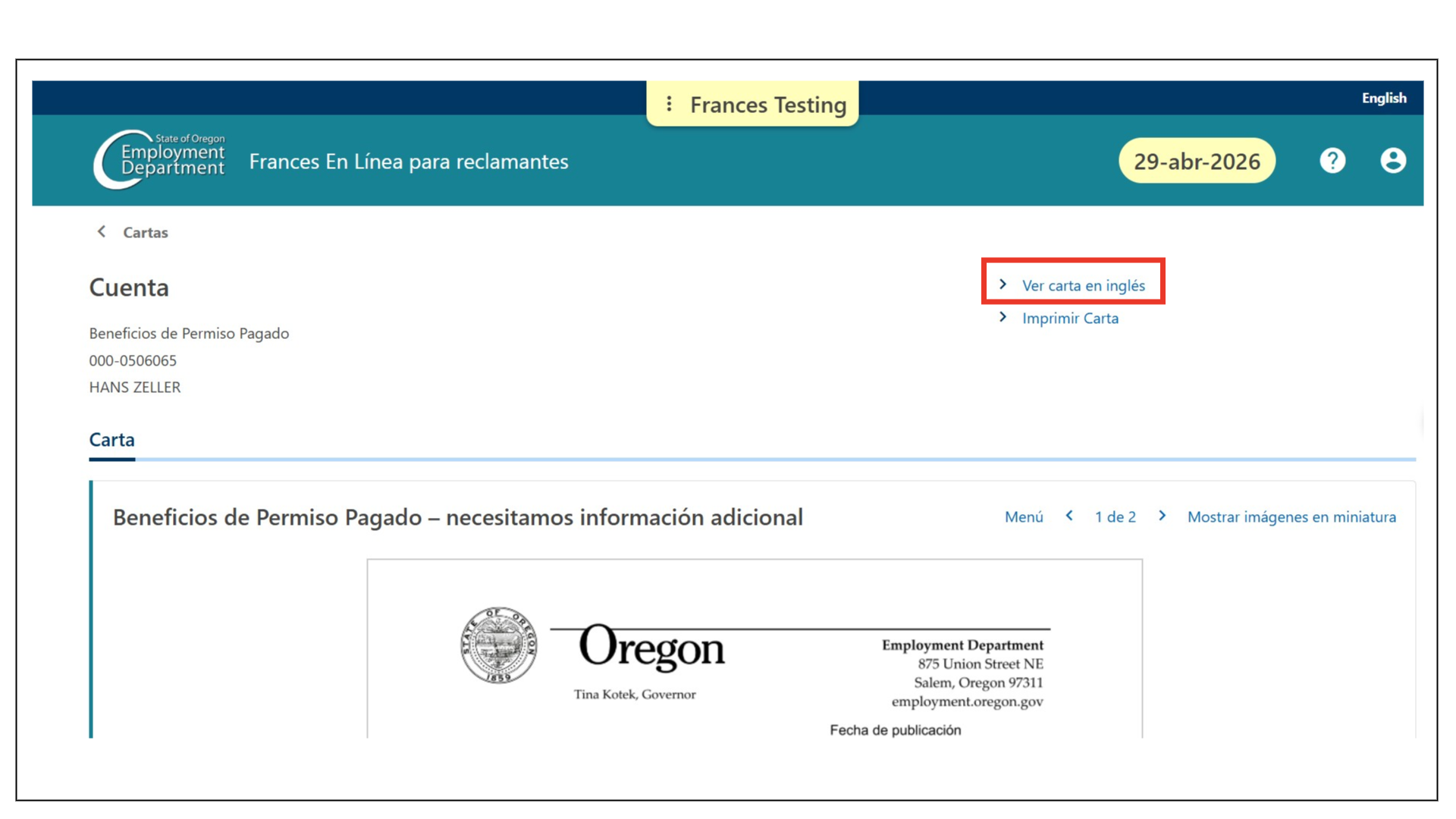Open the help question mark icon

pyautogui.click(x=1332, y=161)
